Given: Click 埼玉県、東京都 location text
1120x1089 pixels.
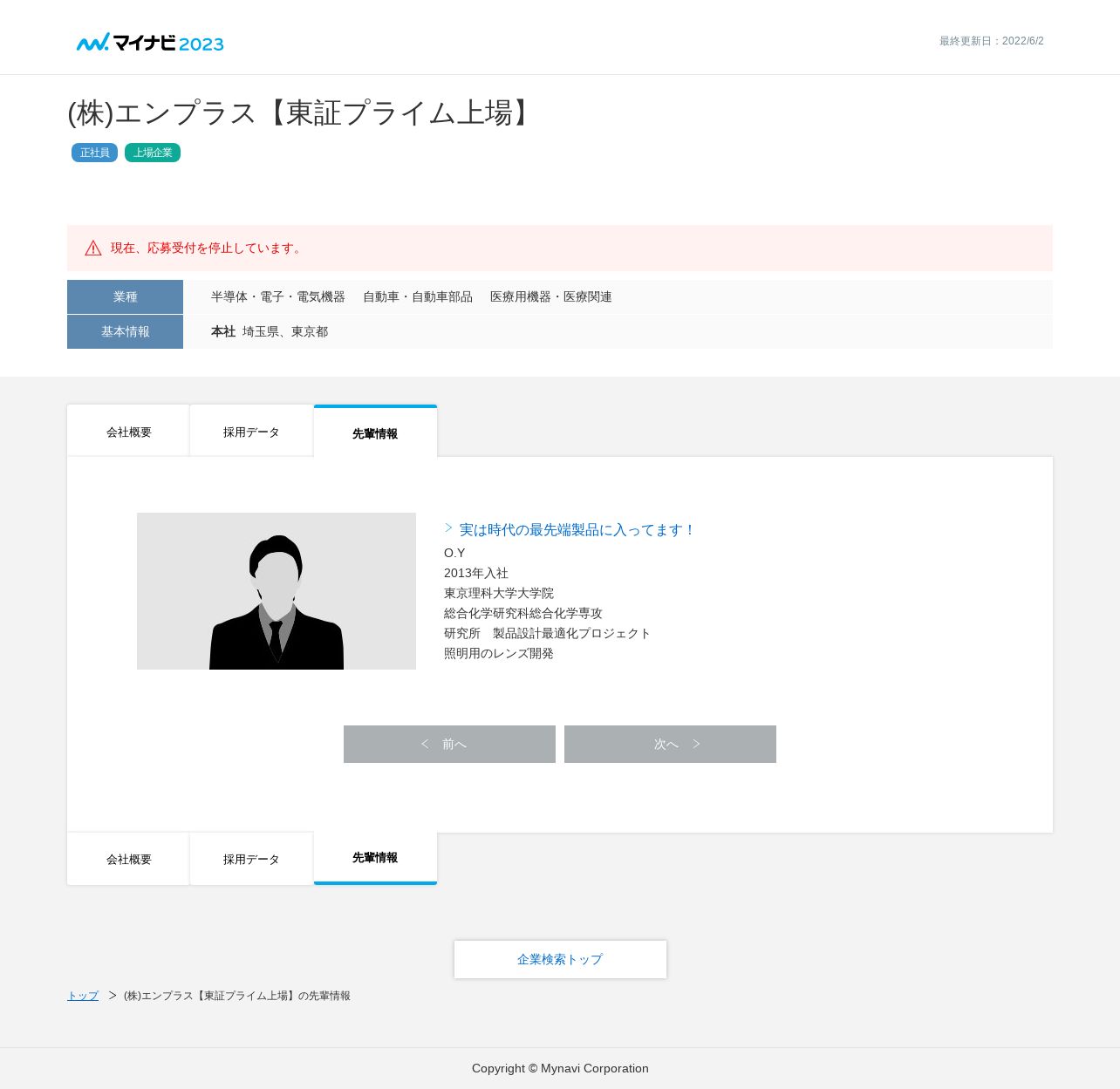Looking at the screenshot, I should click(285, 332).
